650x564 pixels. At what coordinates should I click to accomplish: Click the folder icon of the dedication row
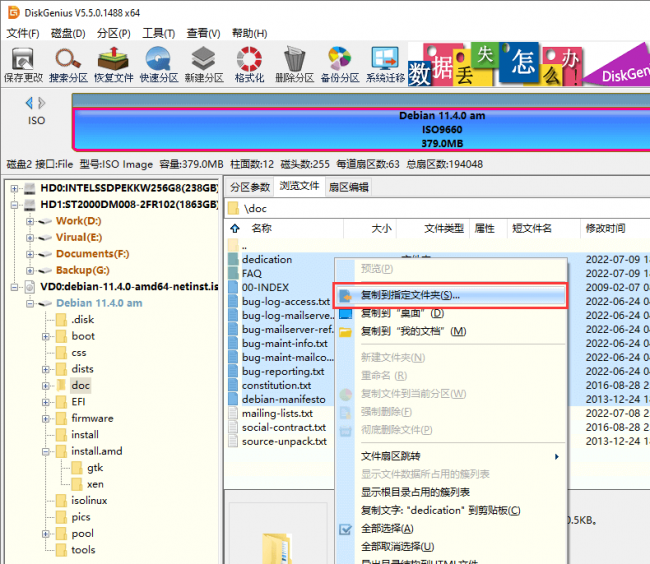point(233,259)
